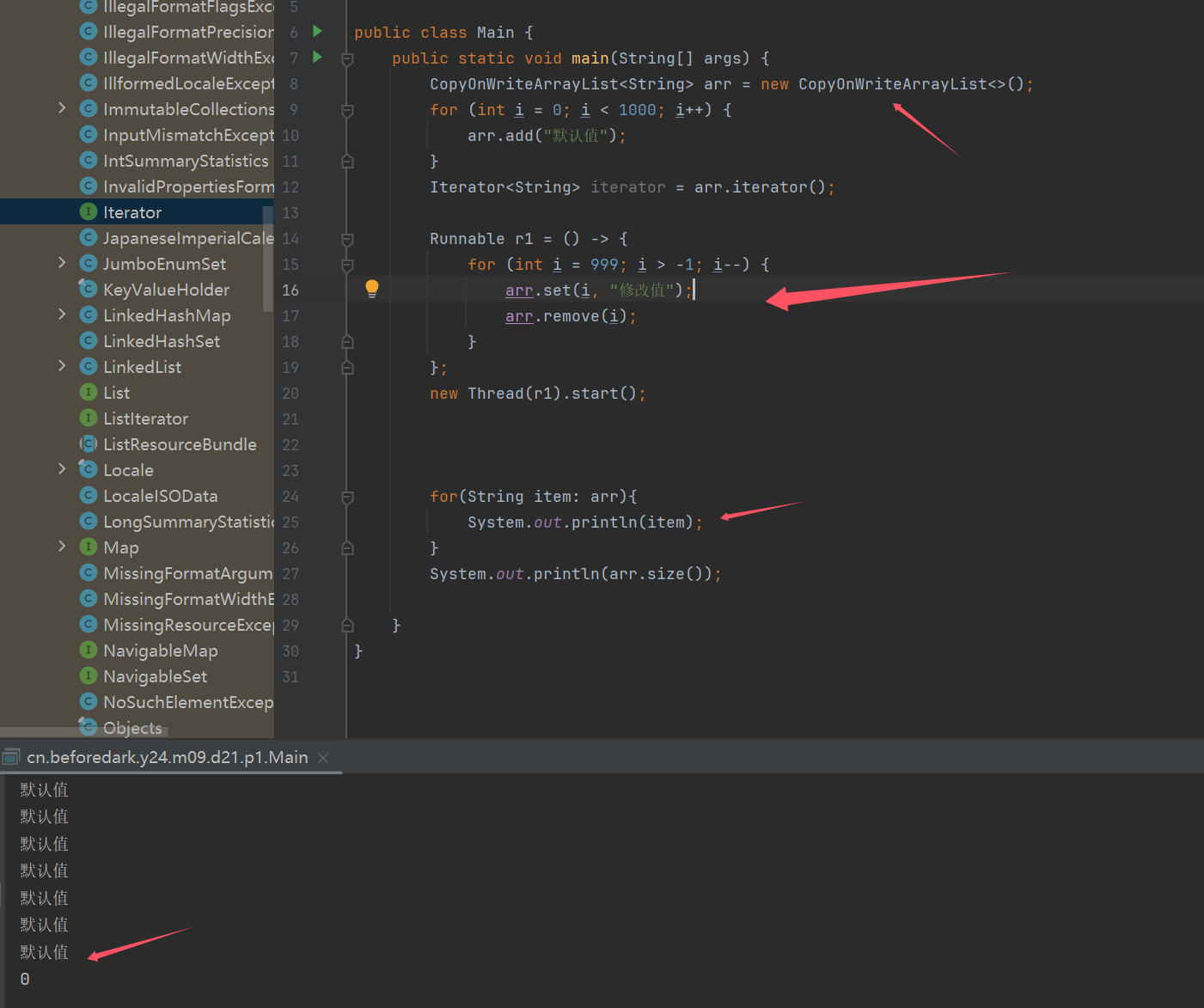1204x1008 pixels.
Task: Select KeyValueHolder class in tree
Action: pos(166,290)
